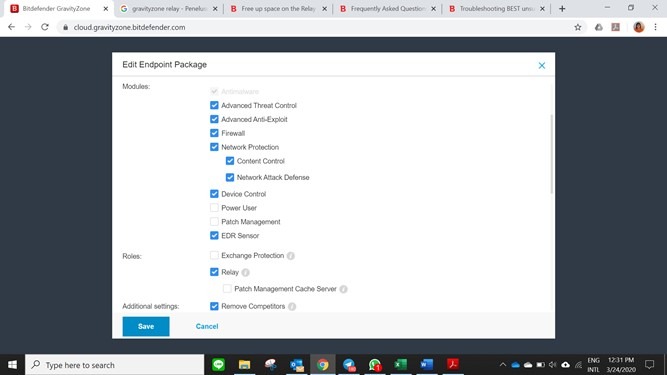Open Outlook from taskbar
Viewport: 667px width, 375px height.
[297, 365]
